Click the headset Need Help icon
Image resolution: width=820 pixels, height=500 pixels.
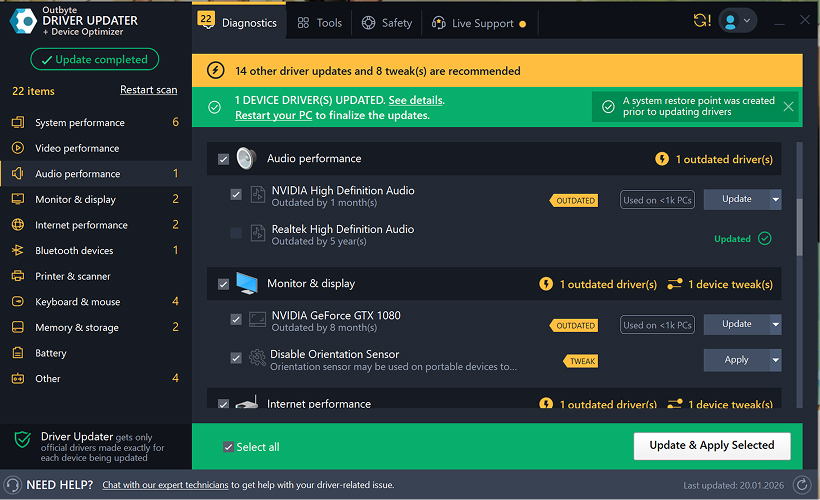tap(12, 485)
